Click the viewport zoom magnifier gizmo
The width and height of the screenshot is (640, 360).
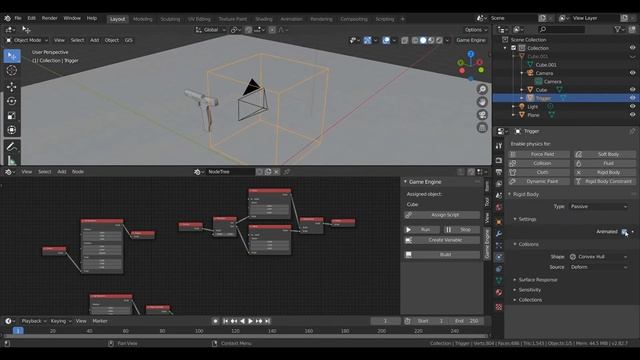point(482,89)
